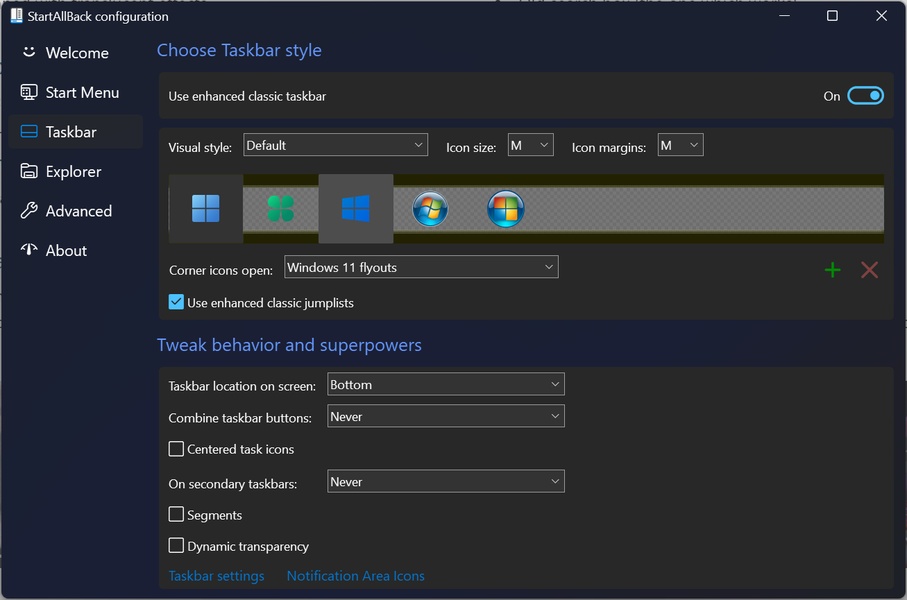Enable Centered task icons checkbox
Image resolution: width=907 pixels, height=600 pixels.
pyautogui.click(x=177, y=449)
